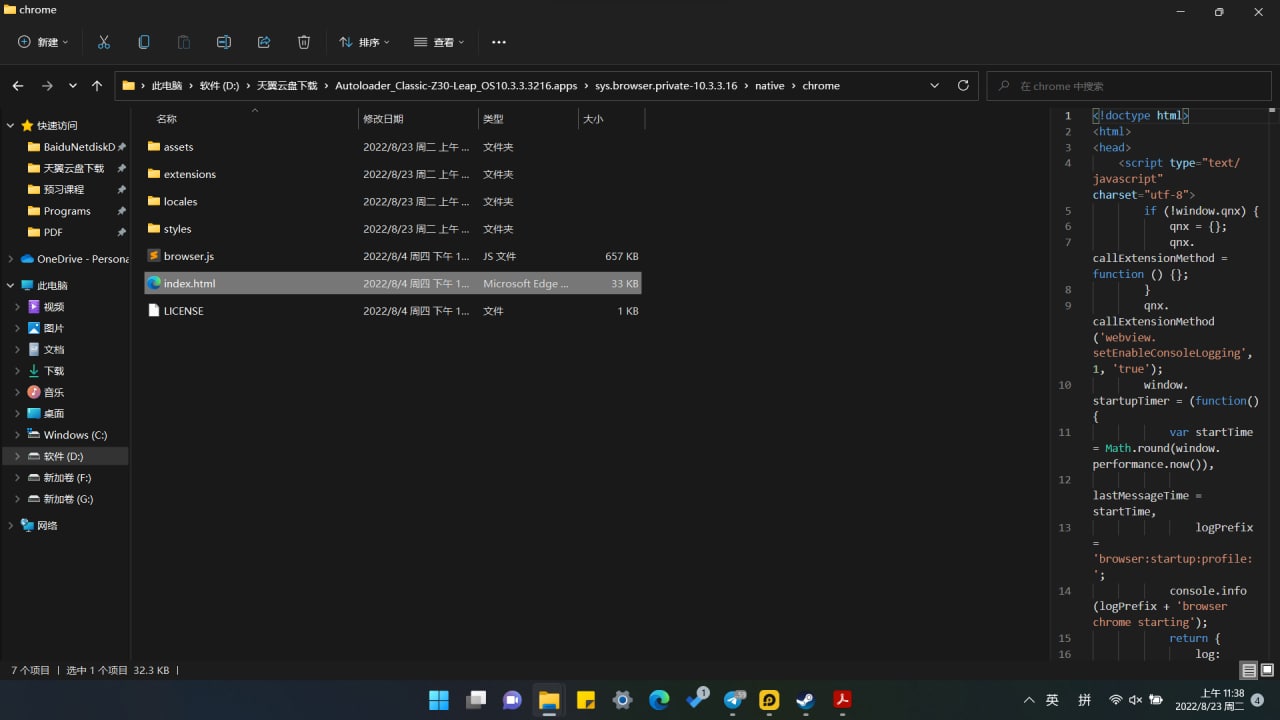The image size is (1280, 720).
Task: Click the sys.browser.private breadcrumb segment
Action: pyautogui.click(x=666, y=86)
